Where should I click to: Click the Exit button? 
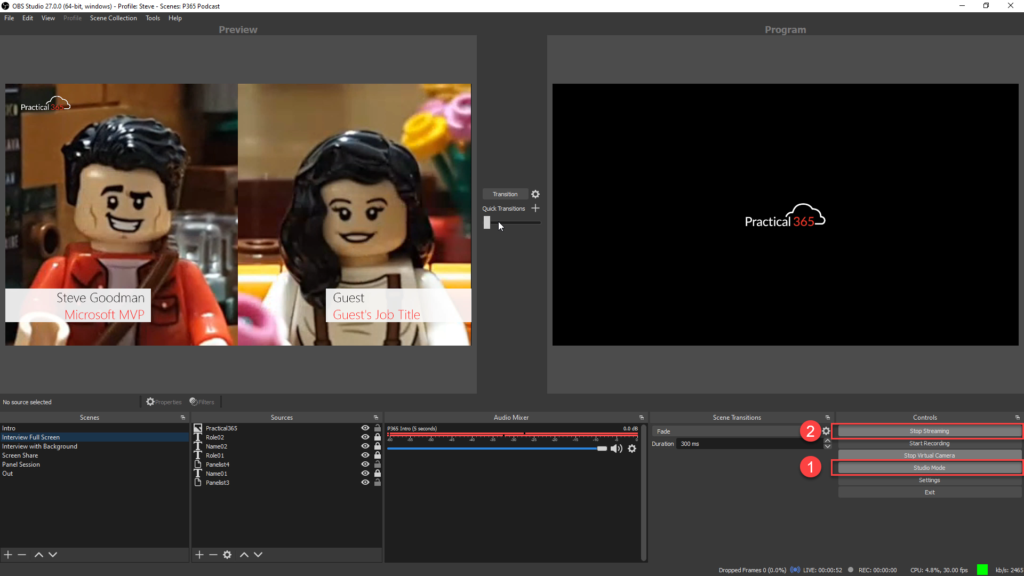[929, 492]
